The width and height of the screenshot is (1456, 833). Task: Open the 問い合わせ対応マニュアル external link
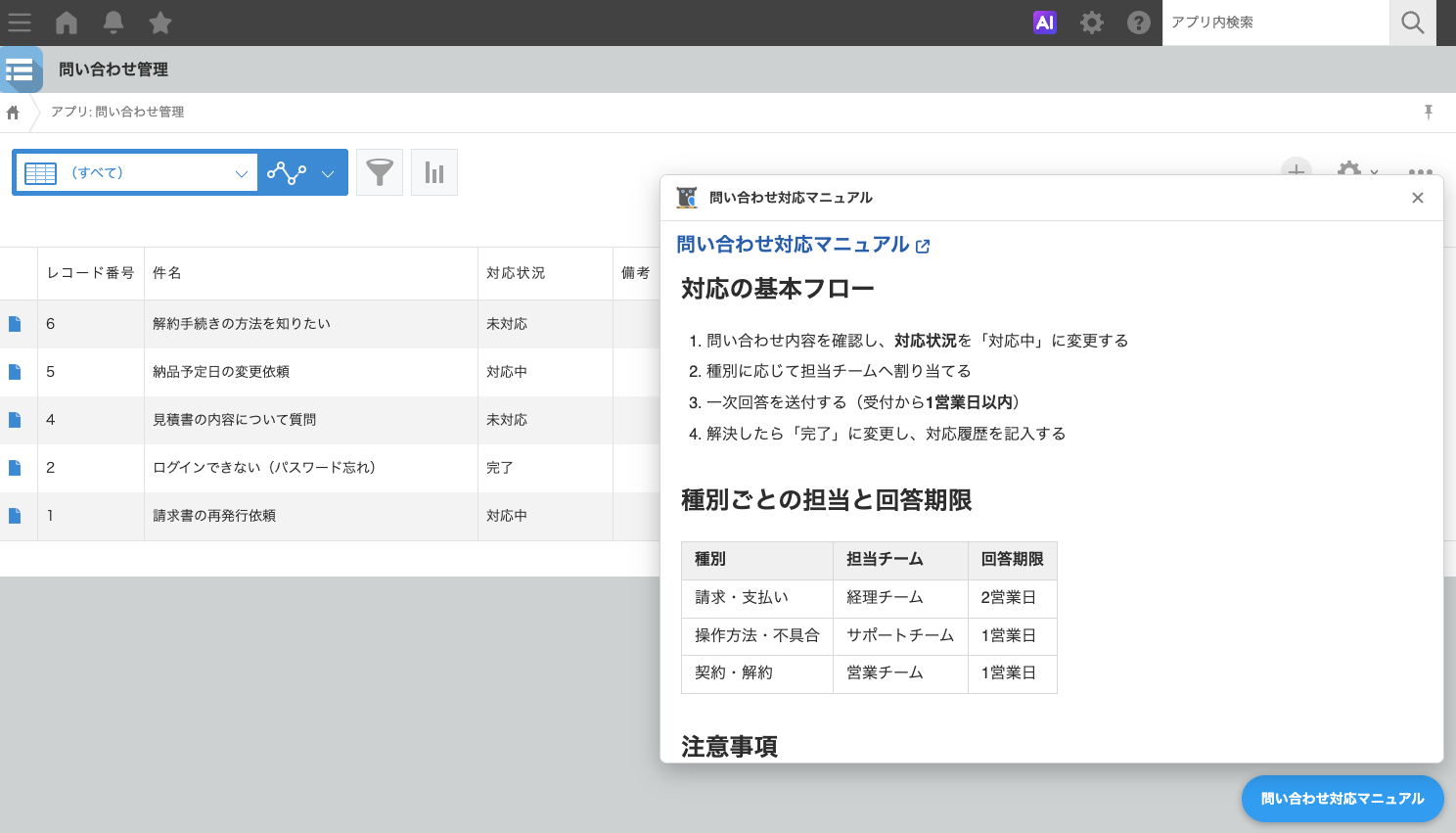tap(803, 245)
